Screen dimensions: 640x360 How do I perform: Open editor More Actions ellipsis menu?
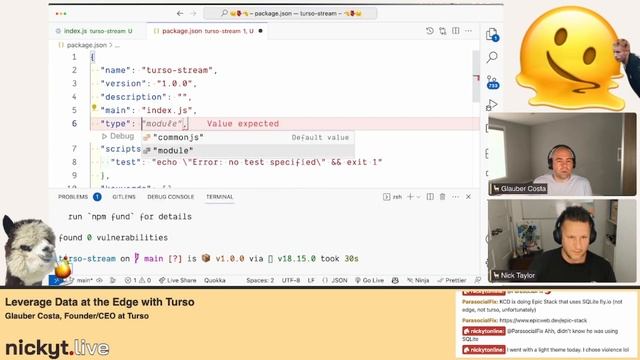[468, 31]
